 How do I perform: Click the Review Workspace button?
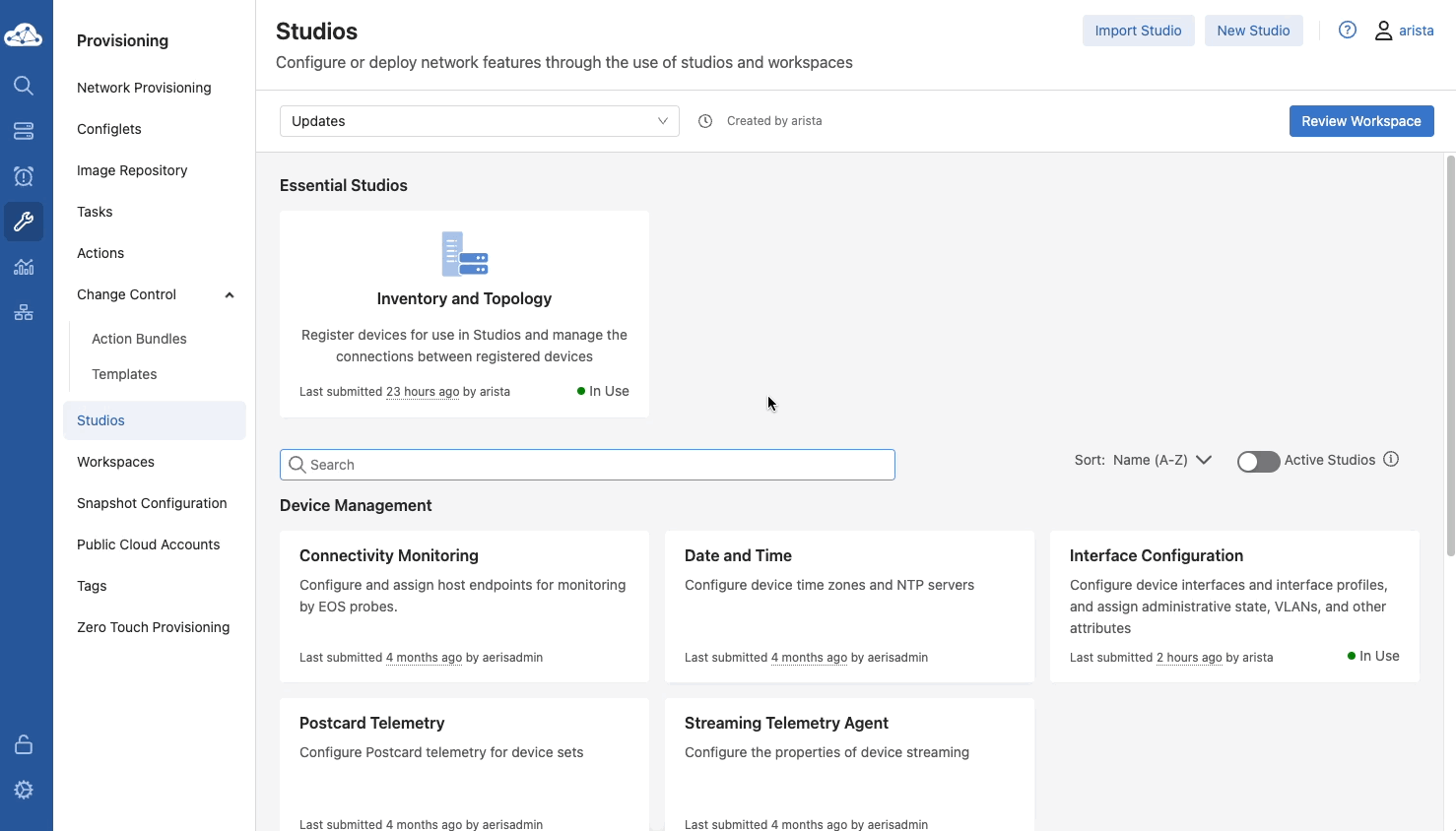pos(1360,121)
